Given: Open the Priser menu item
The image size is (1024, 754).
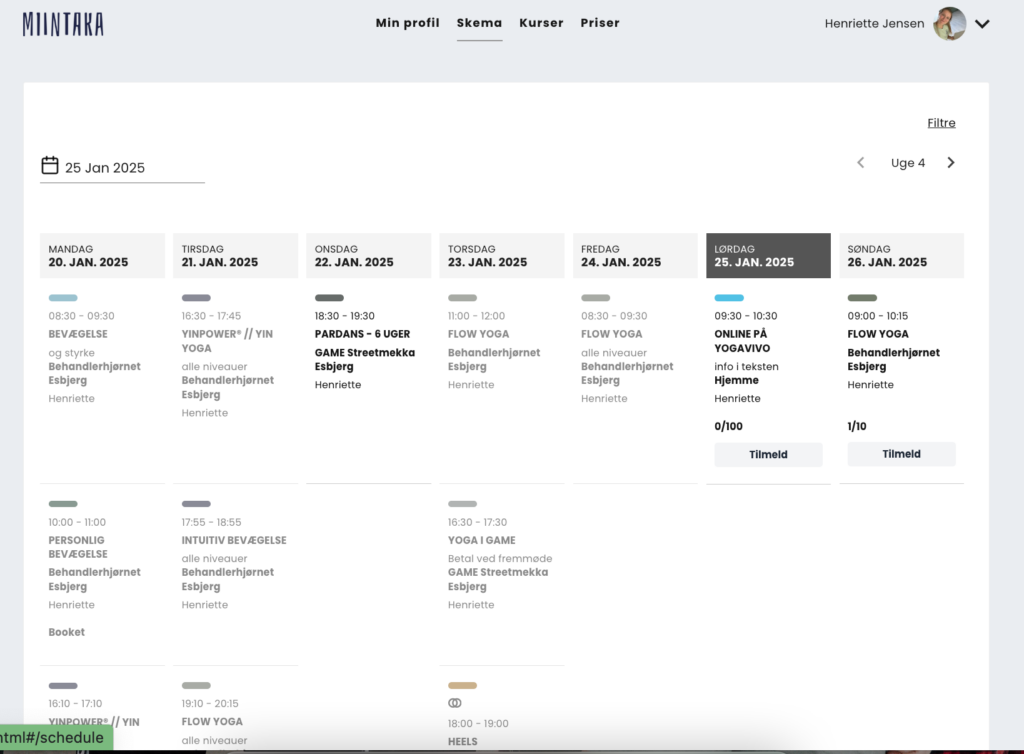Looking at the screenshot, I should (600, 23).
